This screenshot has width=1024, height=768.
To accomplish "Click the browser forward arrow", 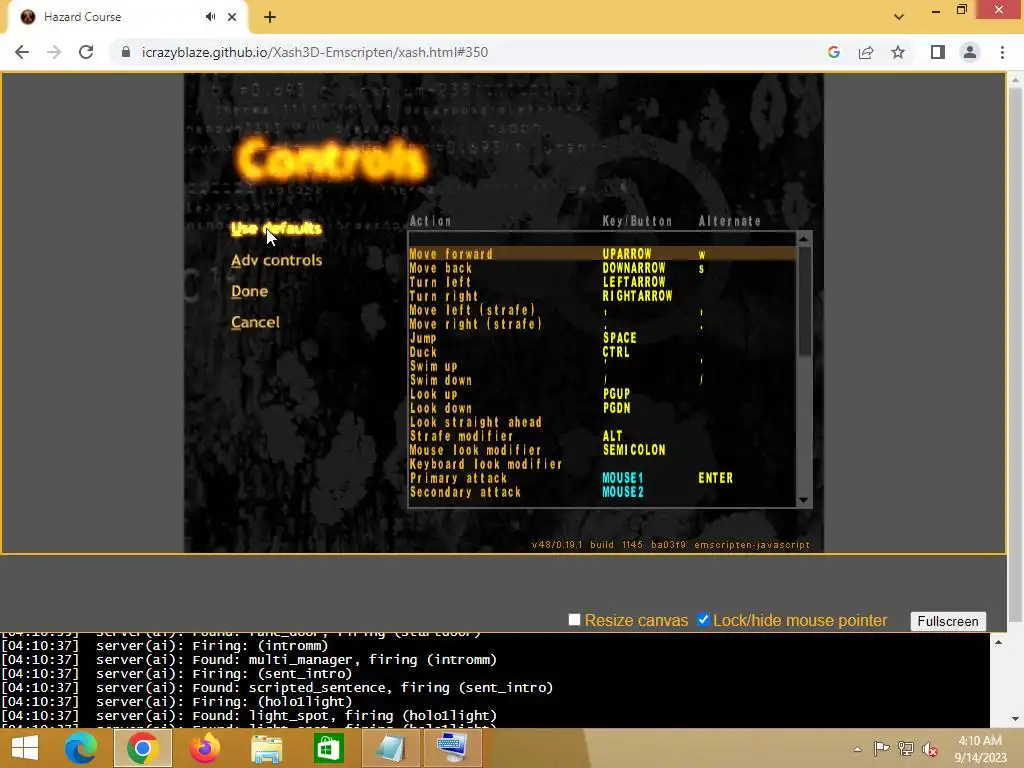I will pyautogui.click(x=54, y=52).
